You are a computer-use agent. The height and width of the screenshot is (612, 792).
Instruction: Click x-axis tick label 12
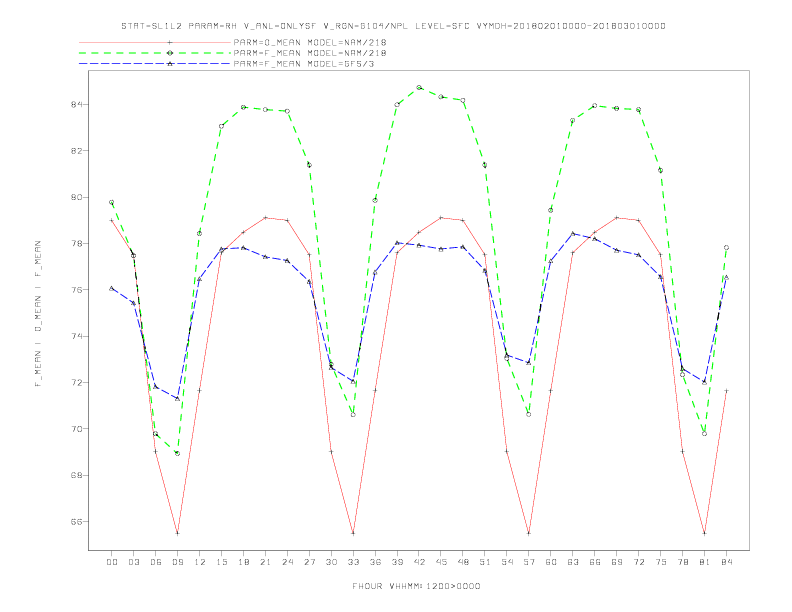pyautogui.click(x=200, y=562)
